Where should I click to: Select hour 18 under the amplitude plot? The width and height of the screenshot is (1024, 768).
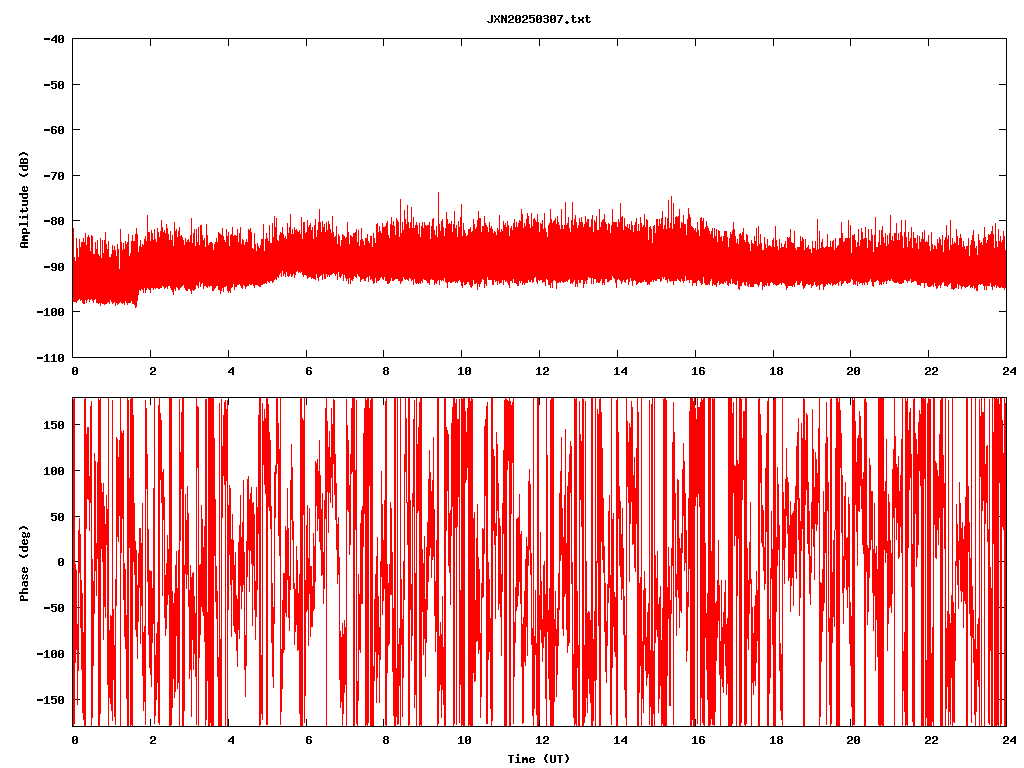click(776, 372)
